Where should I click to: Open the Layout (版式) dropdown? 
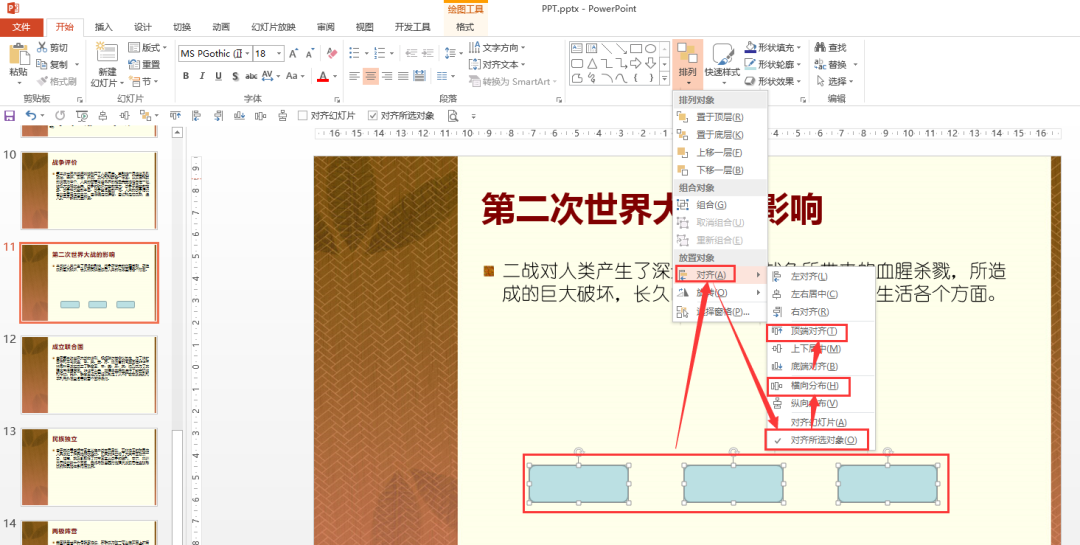[147, 48]
